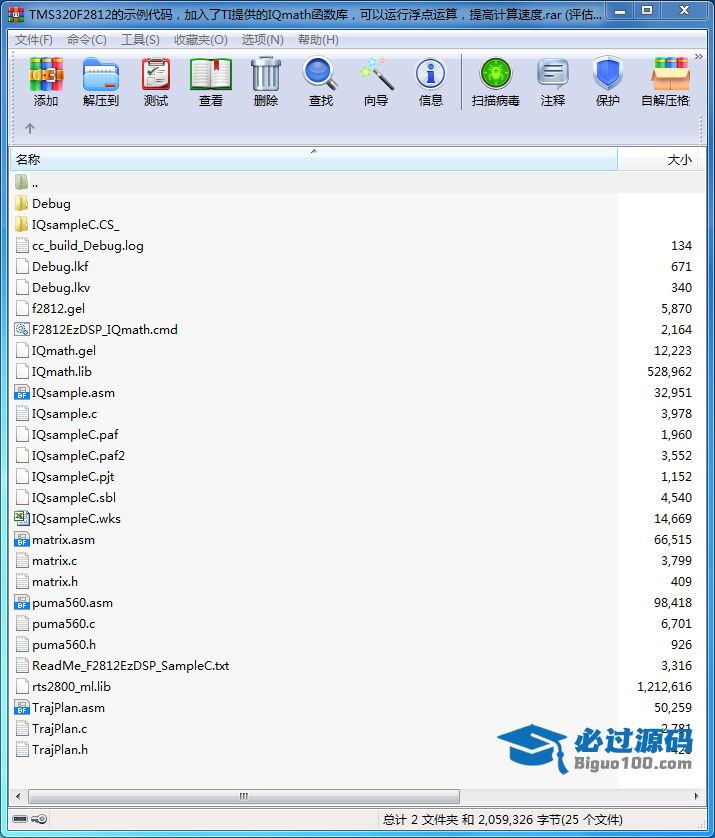Click the scroll left arrow
715x838 pixels.
click(18, 796)
